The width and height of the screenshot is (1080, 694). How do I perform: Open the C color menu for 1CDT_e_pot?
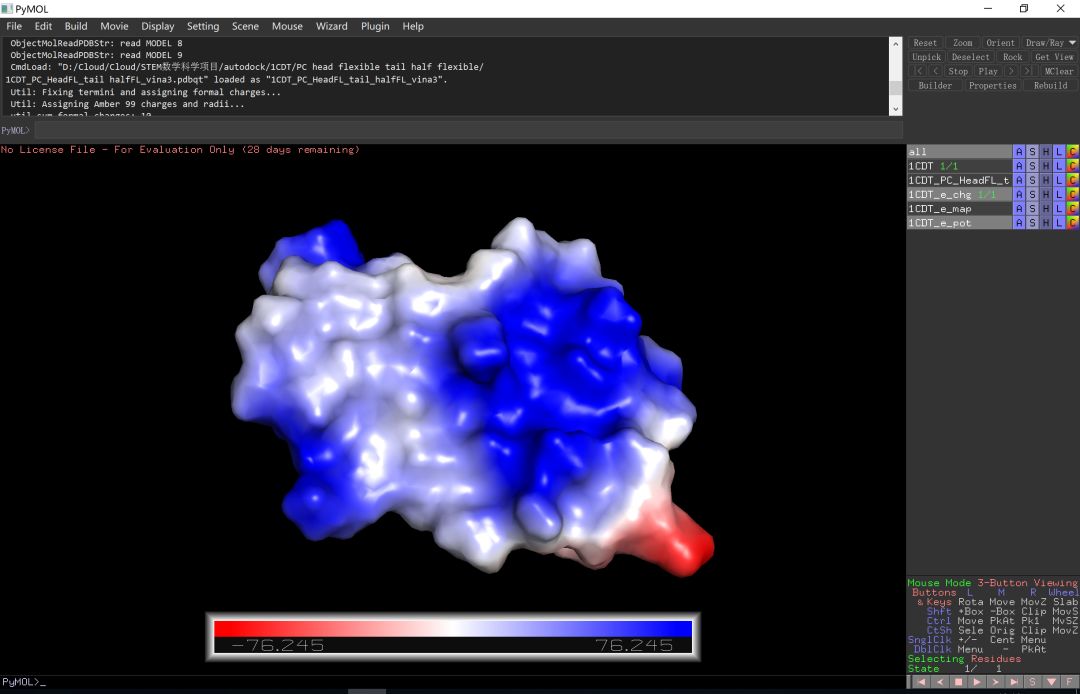[1072, 223]
